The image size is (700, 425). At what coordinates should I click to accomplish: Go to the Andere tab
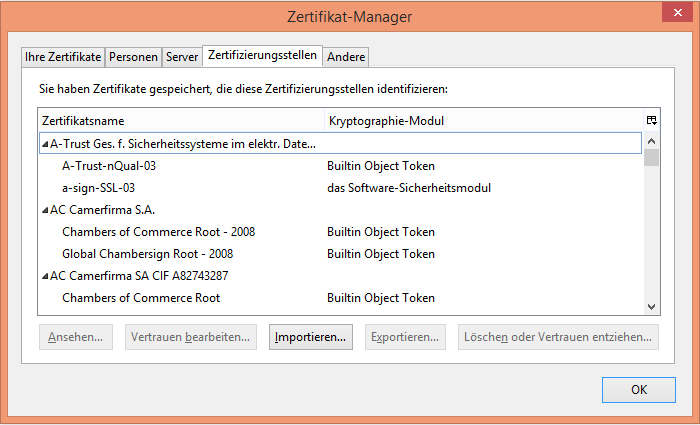pyautogui.click(x=346, y=57)
